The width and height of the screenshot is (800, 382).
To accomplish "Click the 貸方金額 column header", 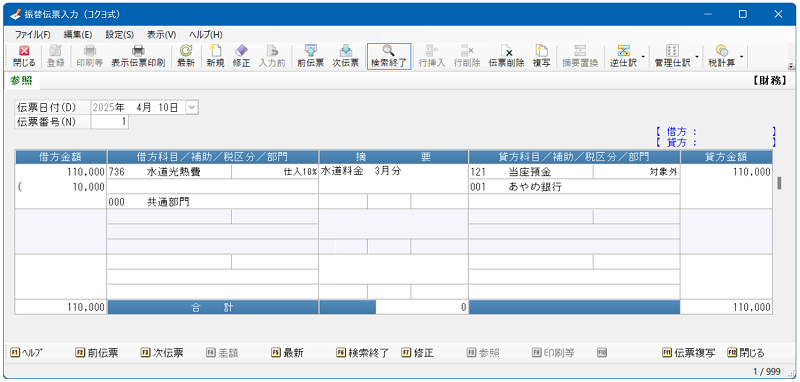I will click(726, 157).
